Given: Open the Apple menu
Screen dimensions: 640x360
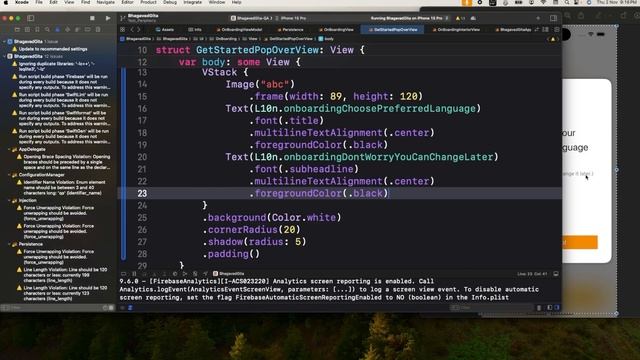Looking at the screenshot, I should (6, 2).
